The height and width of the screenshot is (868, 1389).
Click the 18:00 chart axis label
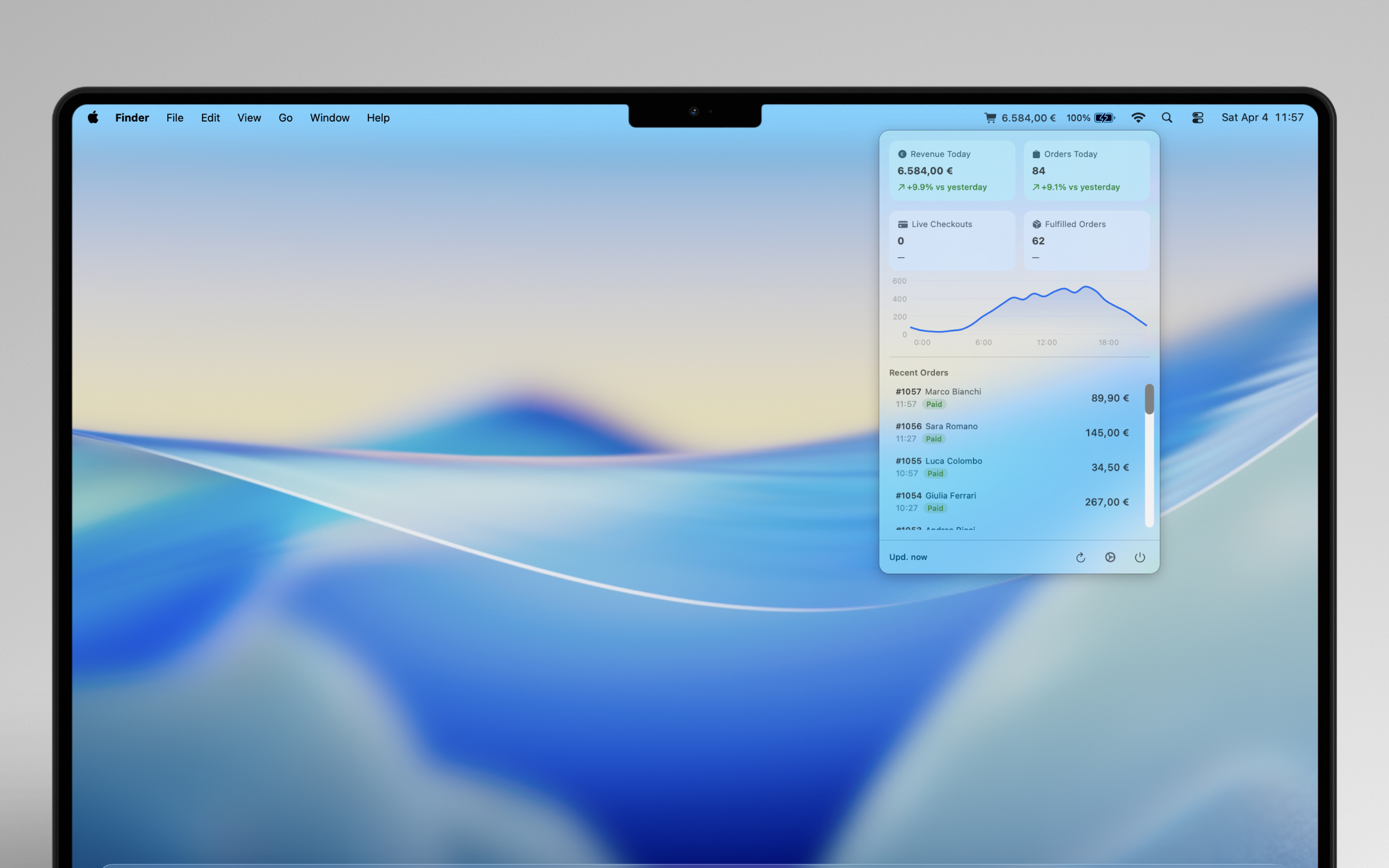click(x=1109, y=343)
